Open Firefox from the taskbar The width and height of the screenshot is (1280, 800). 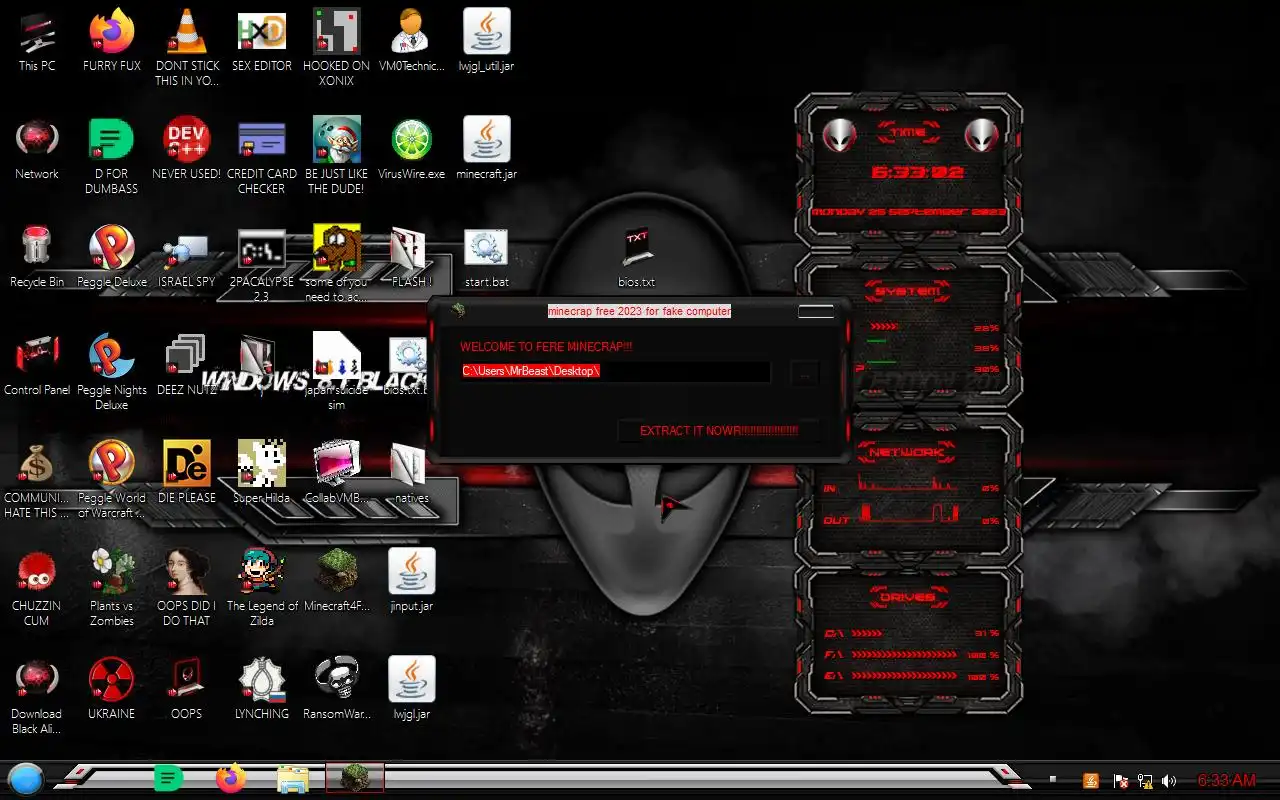click(x=231, y=778)
